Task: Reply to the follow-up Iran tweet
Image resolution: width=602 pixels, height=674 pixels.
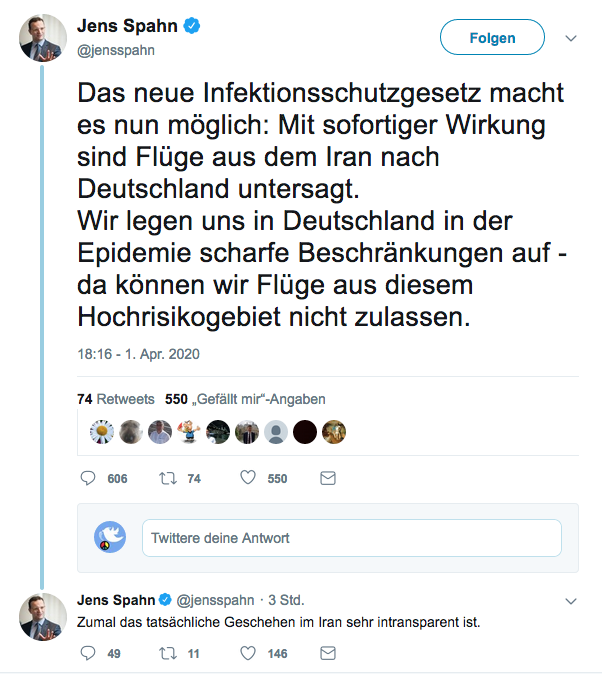Action: pos(89,653)
